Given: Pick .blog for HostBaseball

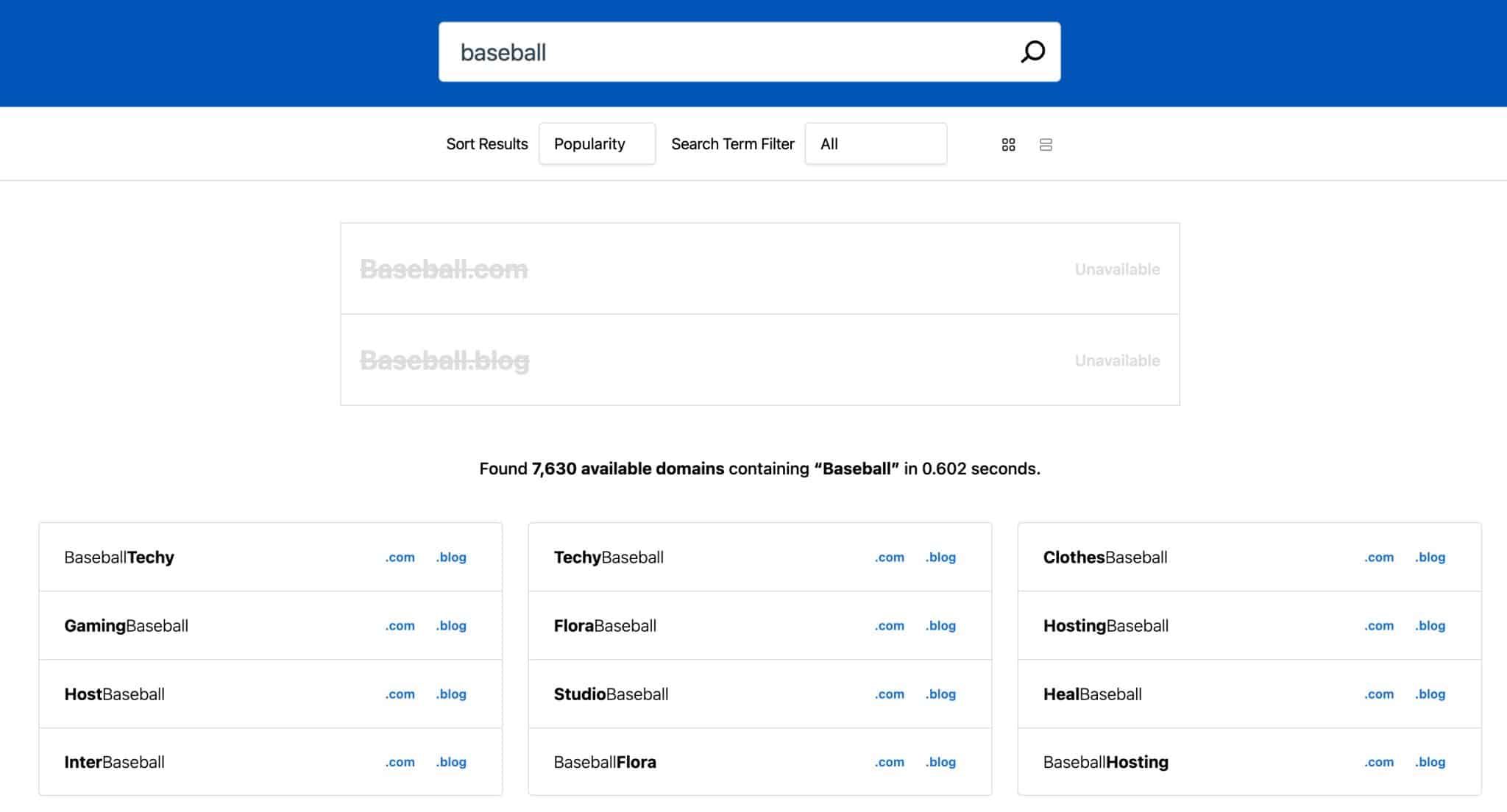Looking at the screenshot, I should 451,694.
